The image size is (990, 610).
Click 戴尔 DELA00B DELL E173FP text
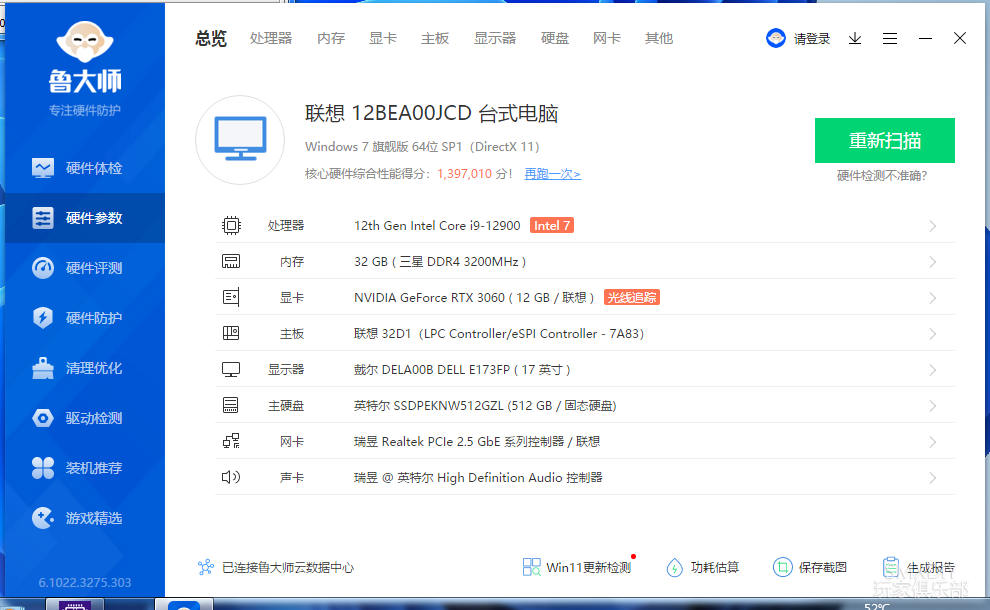tap(462, 369)
